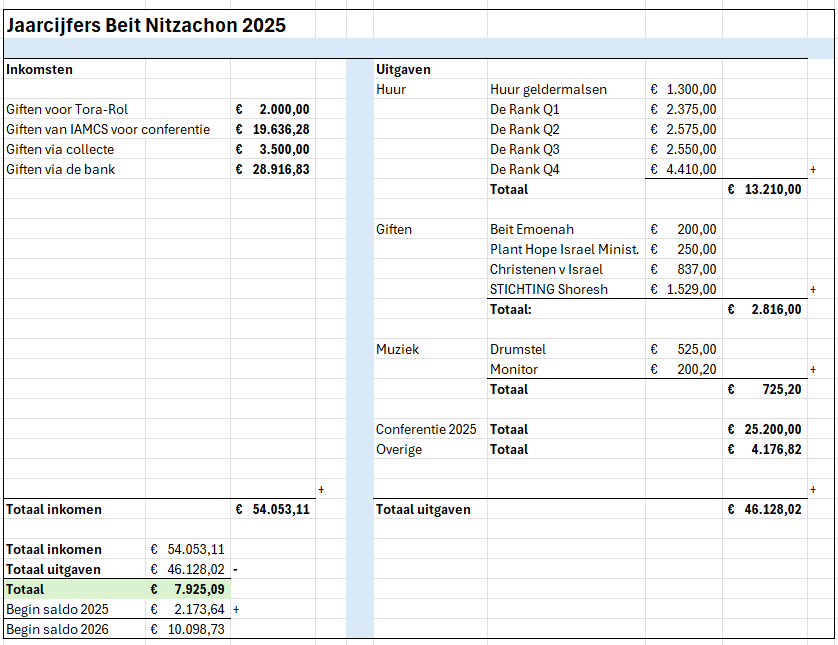Click the Huur geldermalsen cell
Screen dimensions: 838x645
point(548,89)
